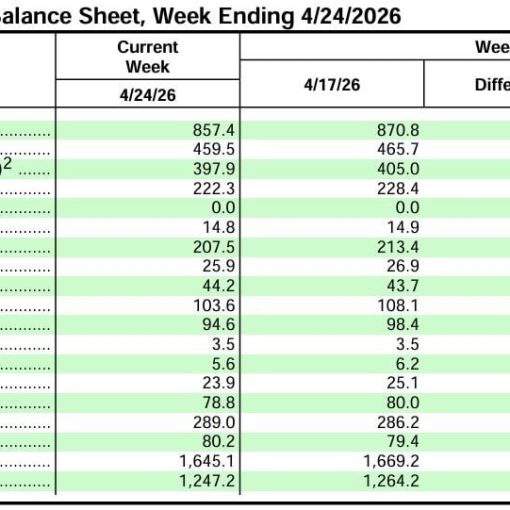Select the 222.3 value
510x510 pixels.
click(214, 189)
